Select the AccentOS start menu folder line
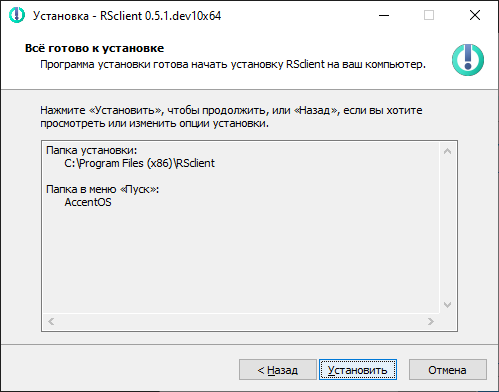 [88, 202]
